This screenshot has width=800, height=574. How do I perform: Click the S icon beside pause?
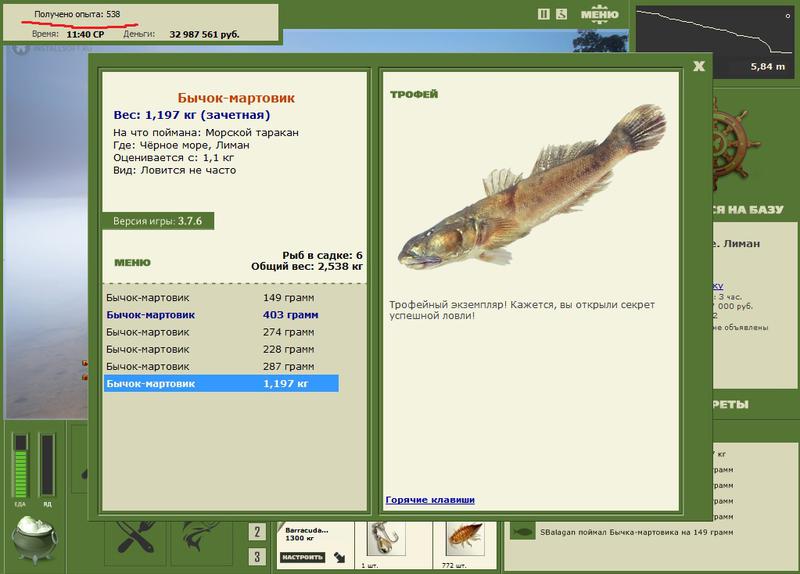561,14
